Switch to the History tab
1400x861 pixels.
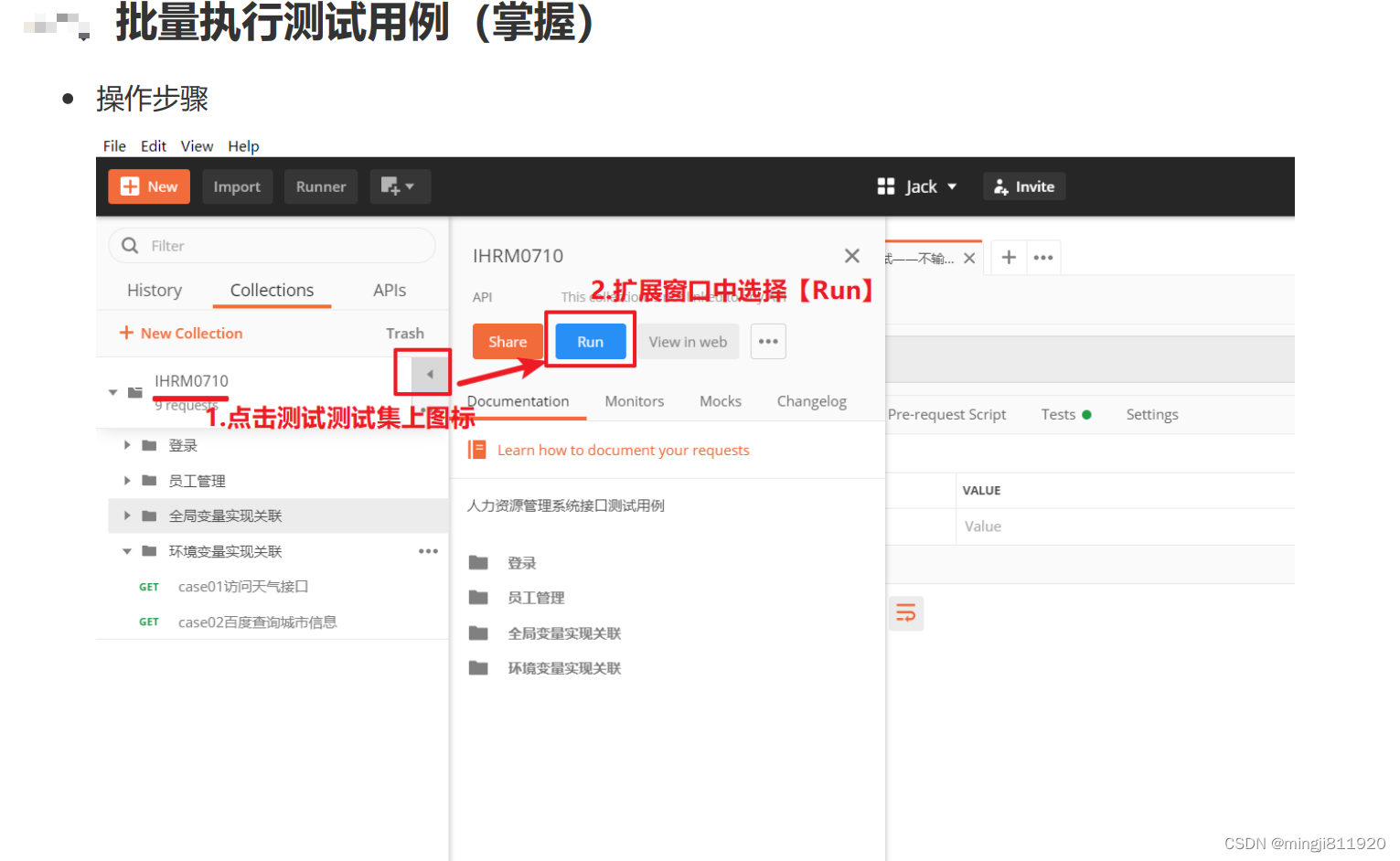155,290
